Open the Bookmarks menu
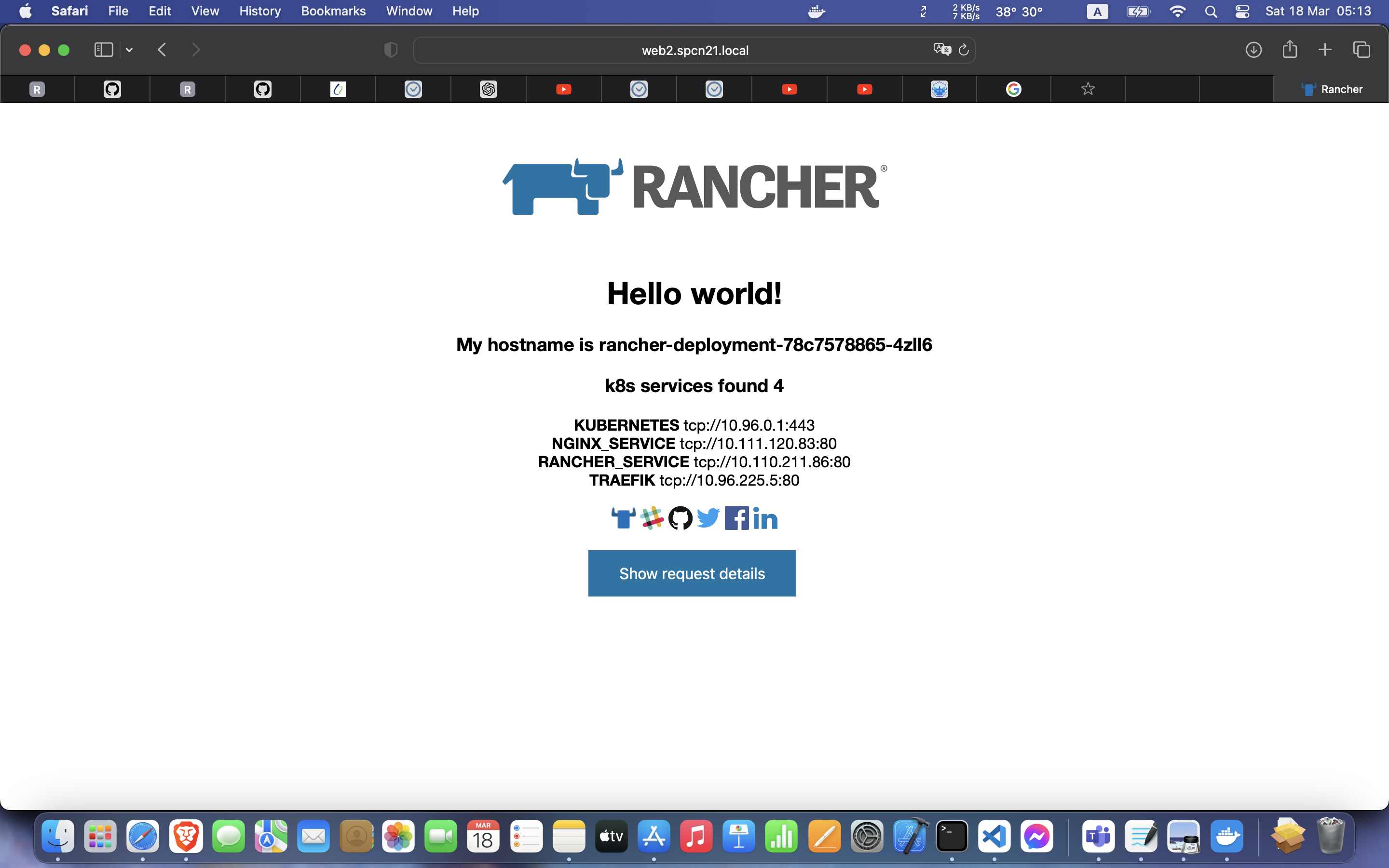1389x868 pixels. point(333,11)
